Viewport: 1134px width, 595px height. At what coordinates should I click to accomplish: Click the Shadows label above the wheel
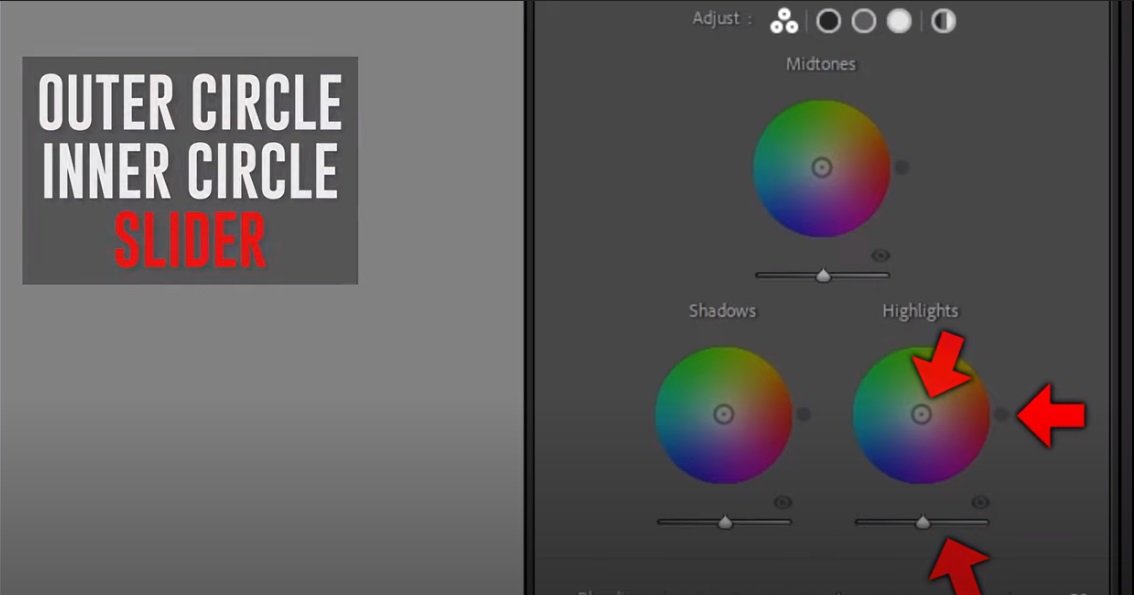(x=722, y=311)
